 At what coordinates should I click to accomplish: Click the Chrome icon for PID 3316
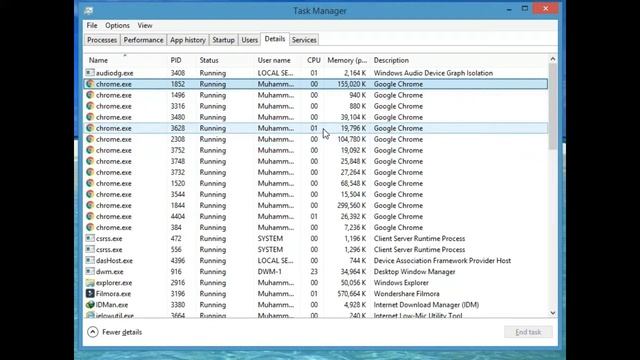point(90,106)
